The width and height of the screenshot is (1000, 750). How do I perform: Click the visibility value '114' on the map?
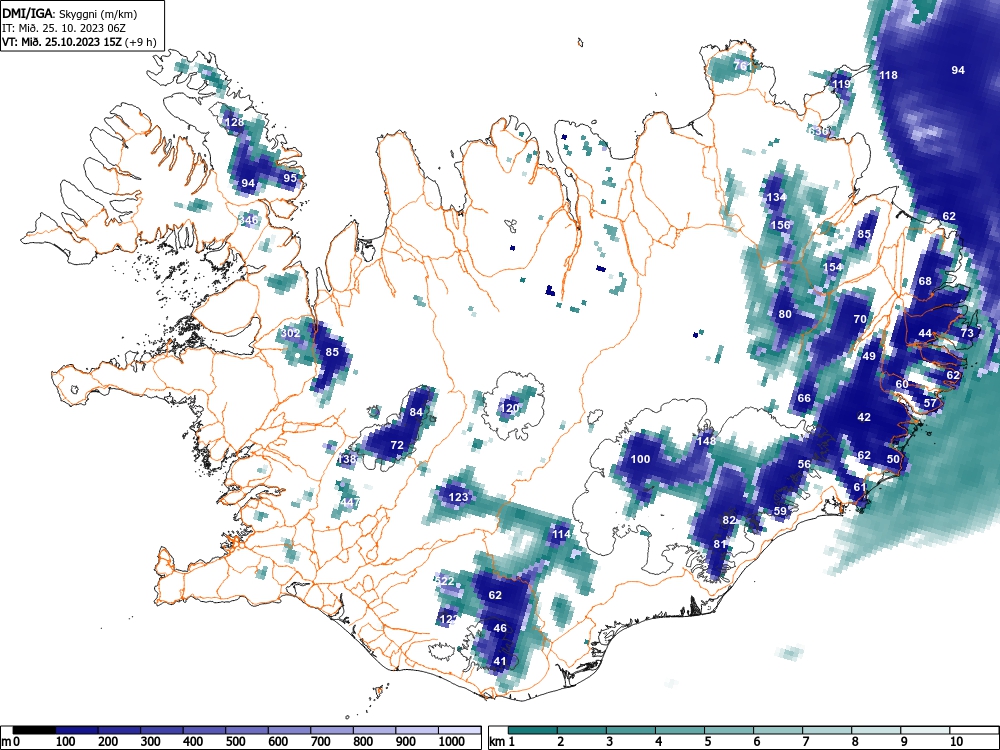point(561,534)
